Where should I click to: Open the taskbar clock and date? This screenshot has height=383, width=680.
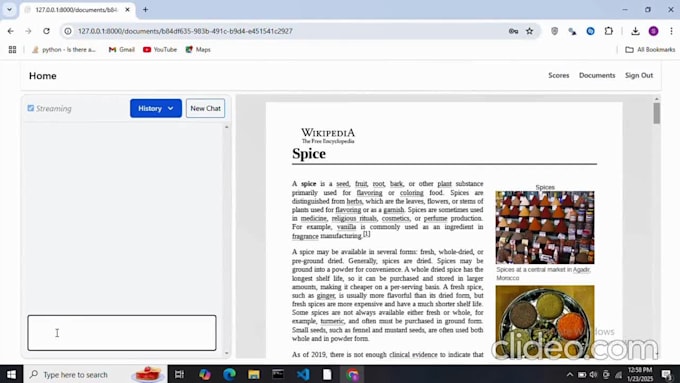point(640,374)
